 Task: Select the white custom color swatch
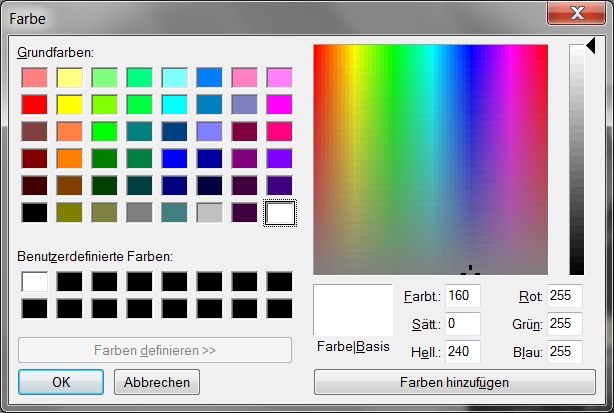tap(34, 282)
